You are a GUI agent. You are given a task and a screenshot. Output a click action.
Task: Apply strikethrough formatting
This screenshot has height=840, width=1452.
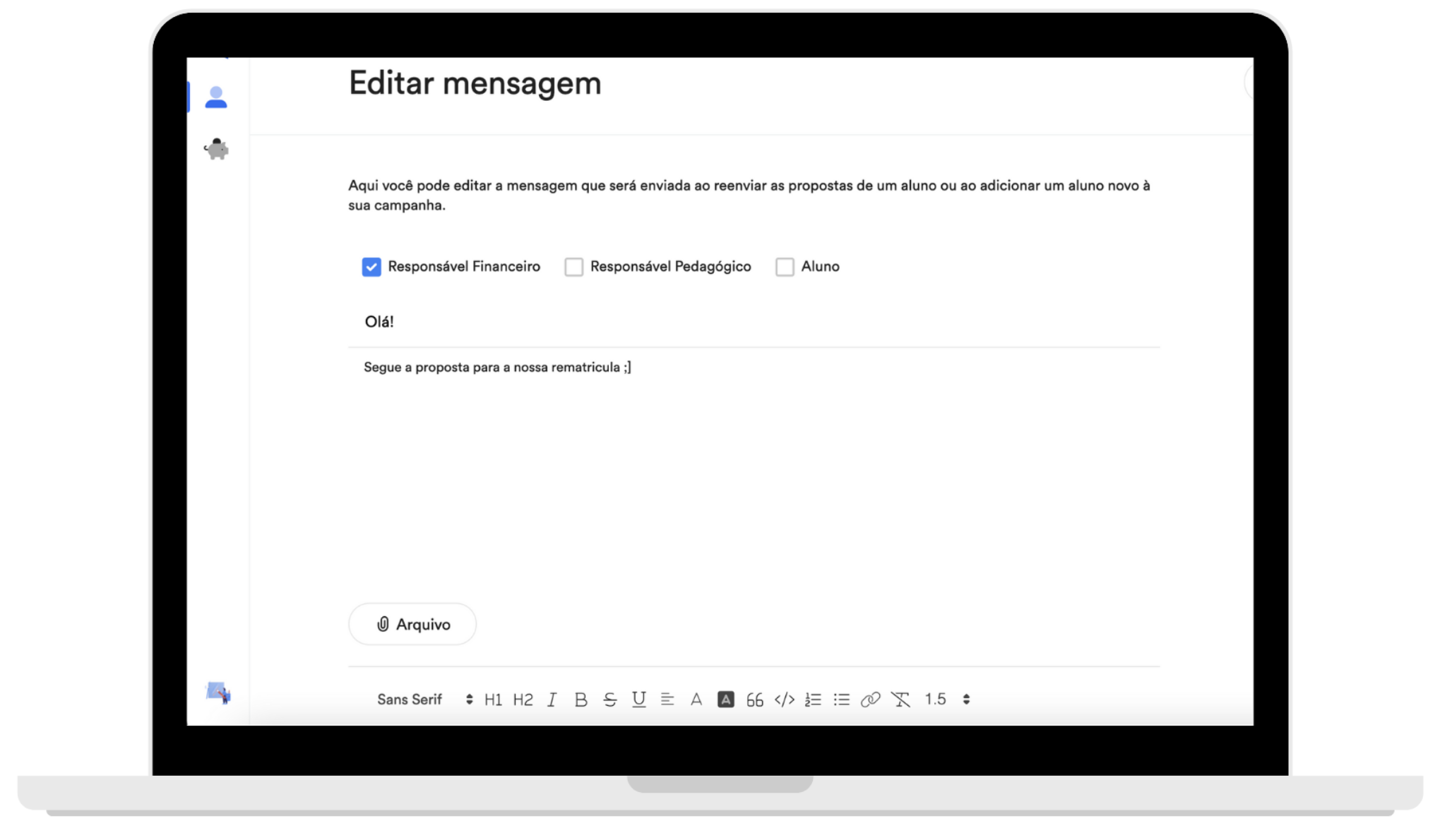point(610,700)
